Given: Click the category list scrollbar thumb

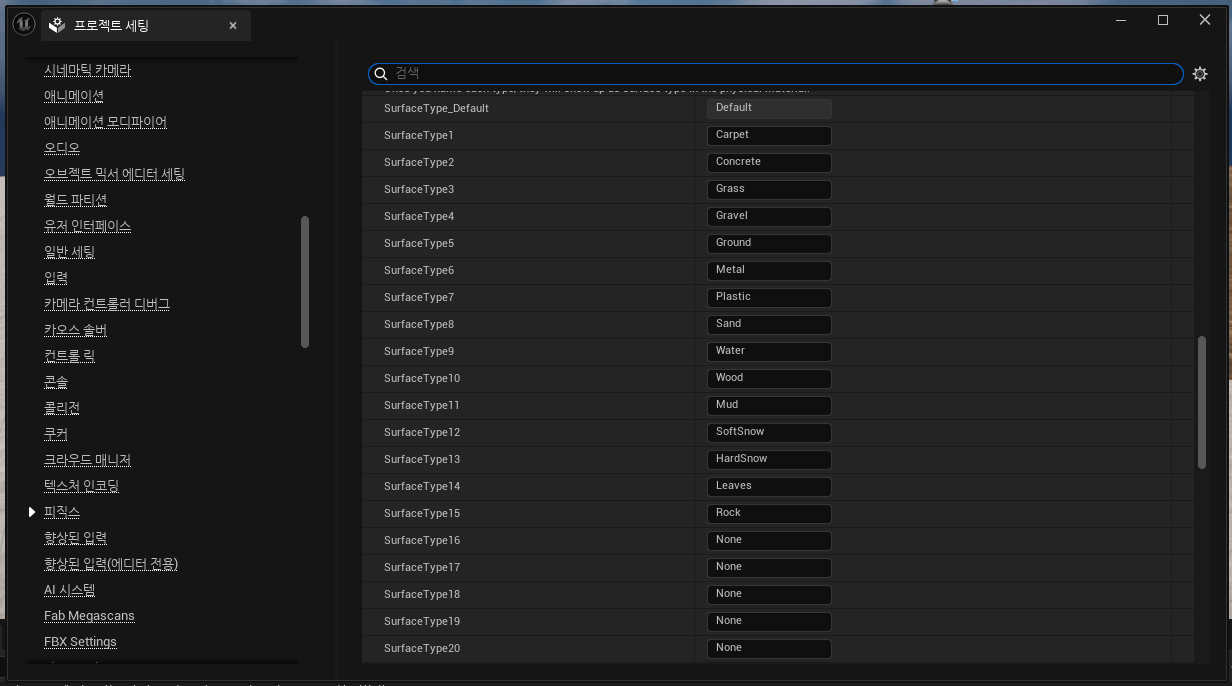Looking at the screenshot, I should click(305, 282).
